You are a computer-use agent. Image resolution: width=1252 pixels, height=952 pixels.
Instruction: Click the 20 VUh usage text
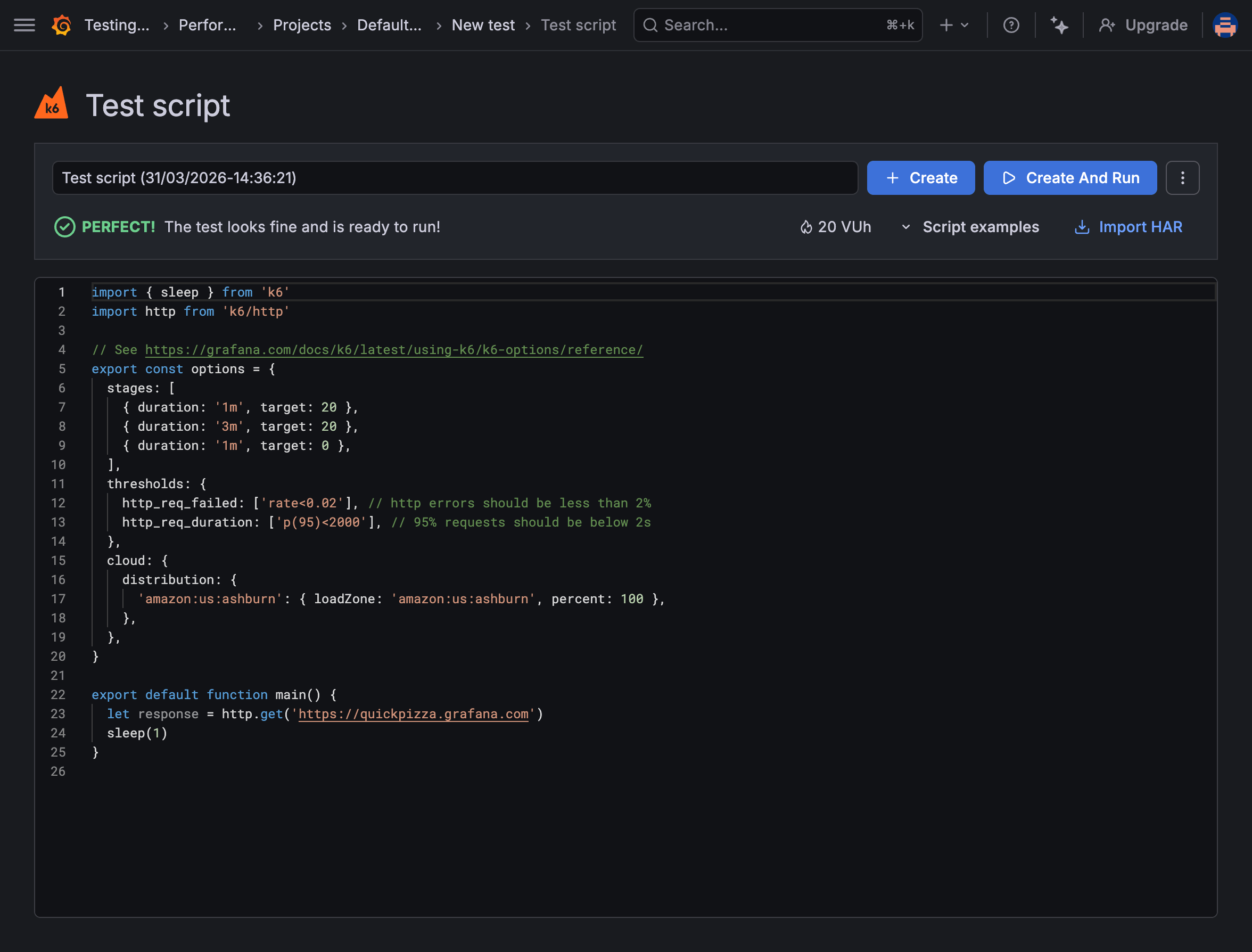[844, 227]
